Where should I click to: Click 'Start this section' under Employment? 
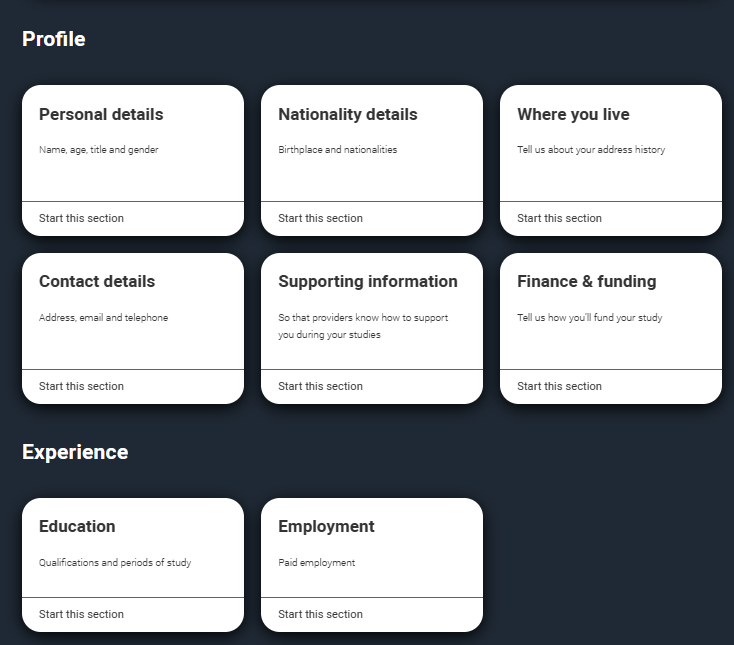coord(320,614)
